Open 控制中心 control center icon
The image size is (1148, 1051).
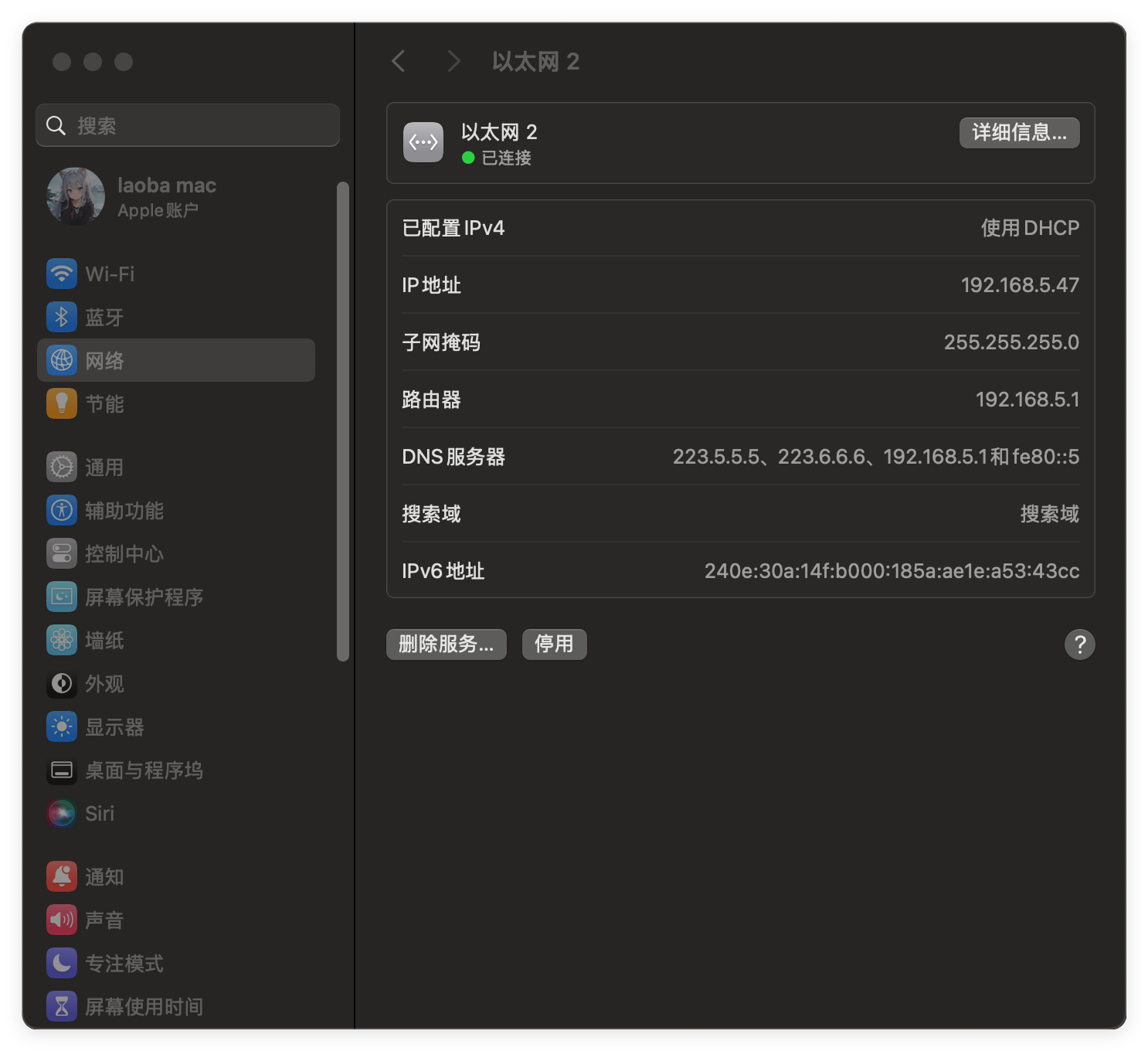tap(62, 553)
